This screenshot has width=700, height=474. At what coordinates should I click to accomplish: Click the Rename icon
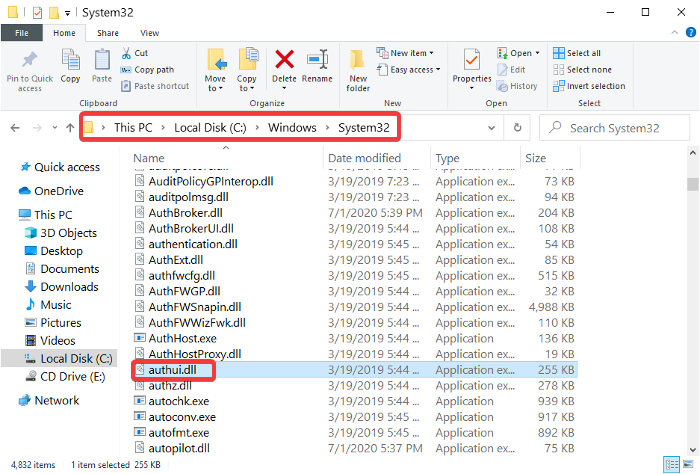click(x=317, y=60)
